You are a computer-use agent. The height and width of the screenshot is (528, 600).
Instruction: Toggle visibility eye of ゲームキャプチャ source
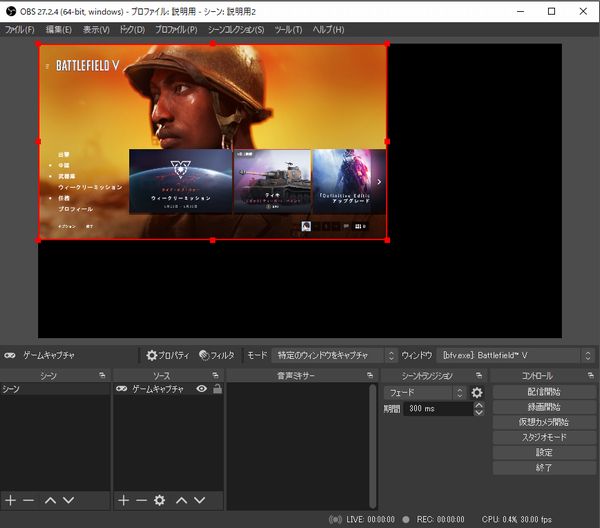click(202, 389)
